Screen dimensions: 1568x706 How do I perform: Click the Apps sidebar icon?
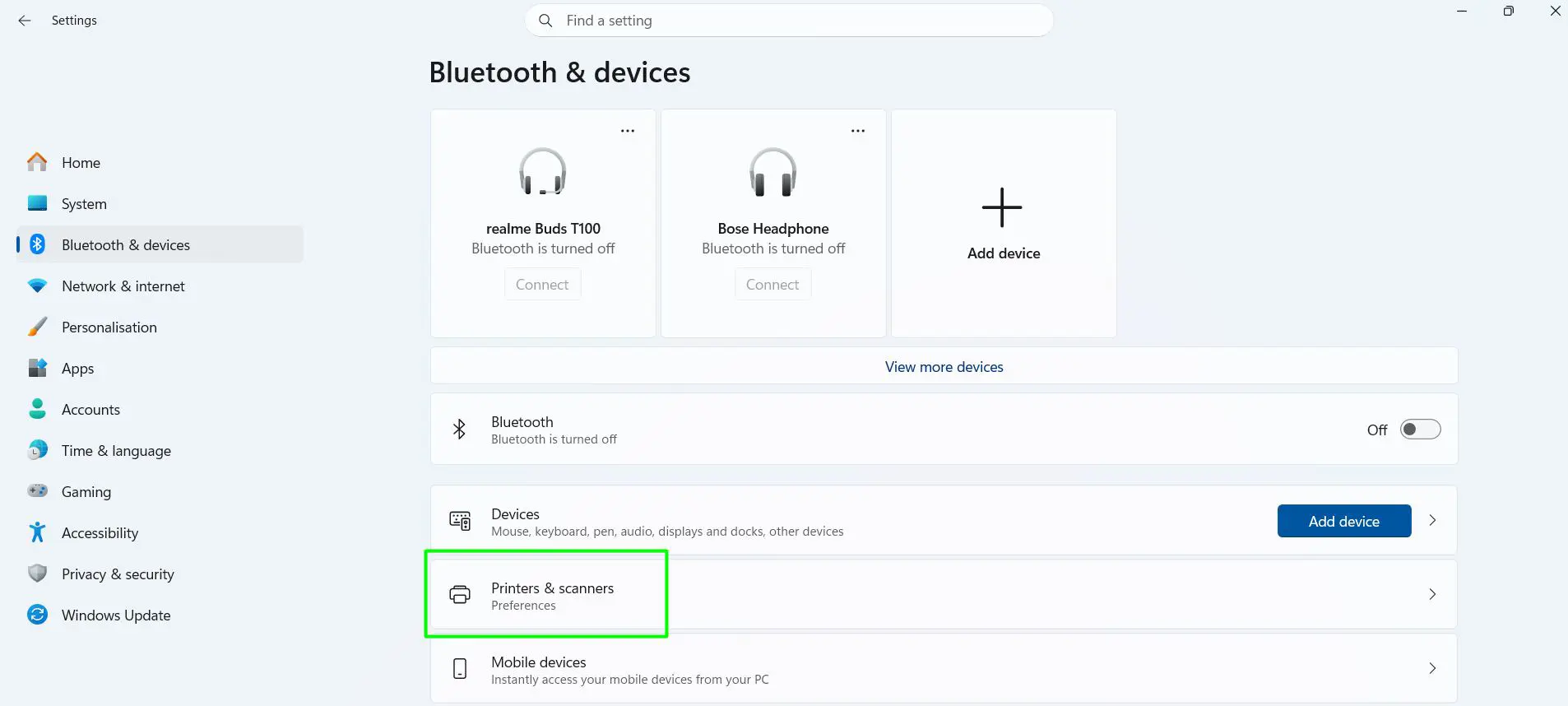pos(37,368)
